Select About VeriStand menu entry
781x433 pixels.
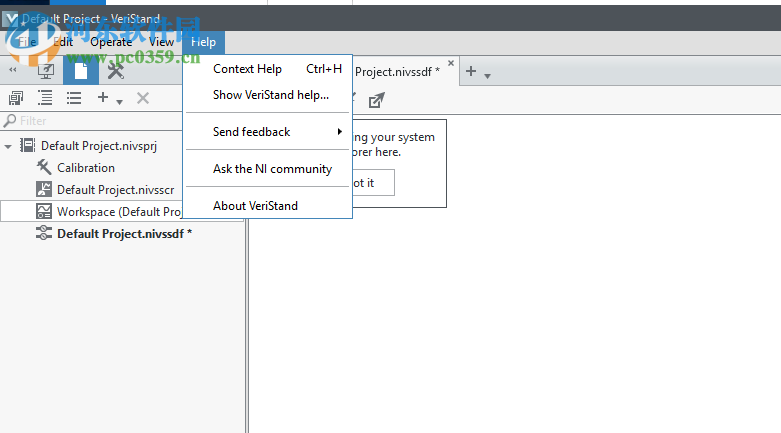(255, 206)
